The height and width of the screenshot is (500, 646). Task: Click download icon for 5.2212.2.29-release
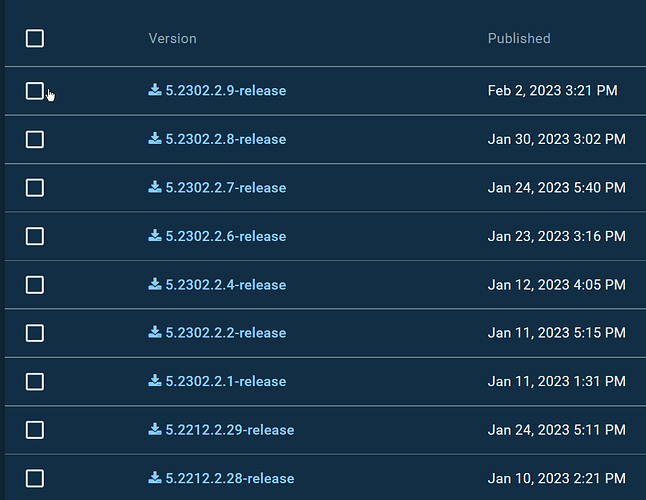click(155, 429)
